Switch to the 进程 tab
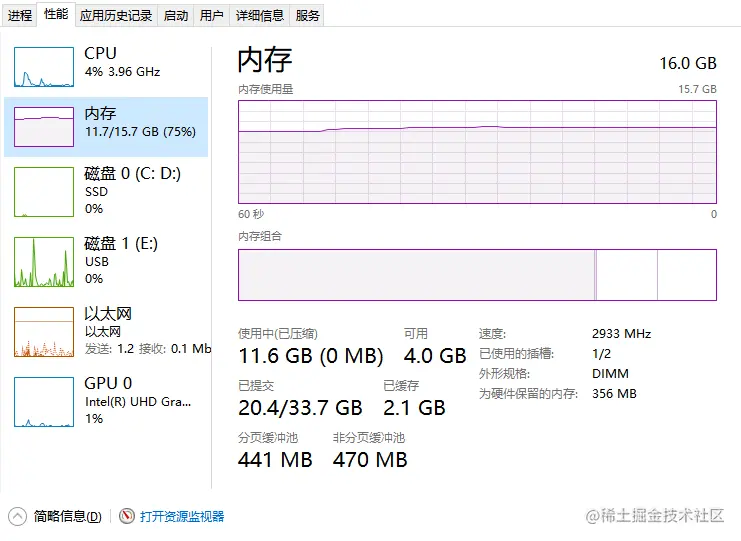 tap(20, 15)
